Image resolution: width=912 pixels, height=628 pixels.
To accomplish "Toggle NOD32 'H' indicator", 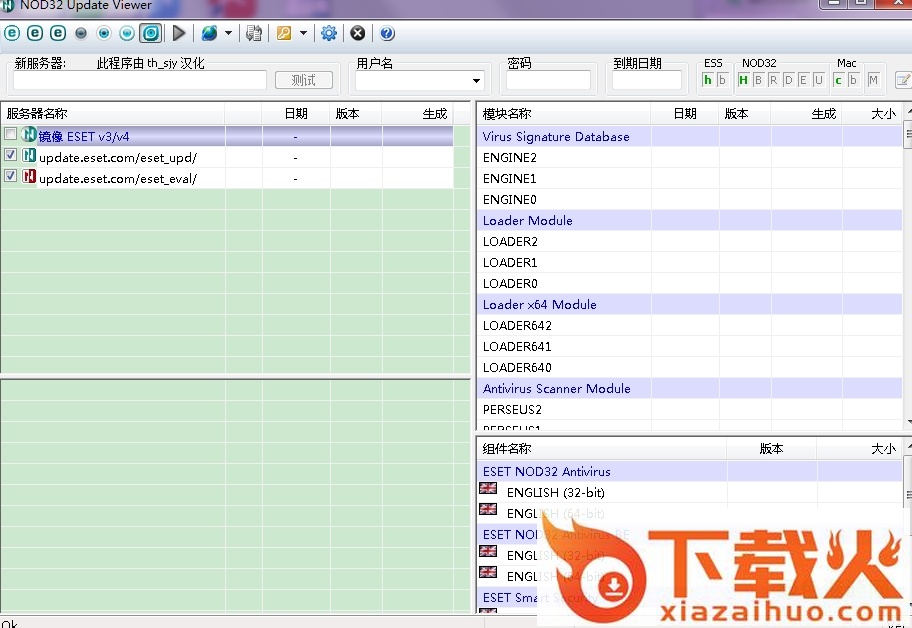I will tap(743, 80).
